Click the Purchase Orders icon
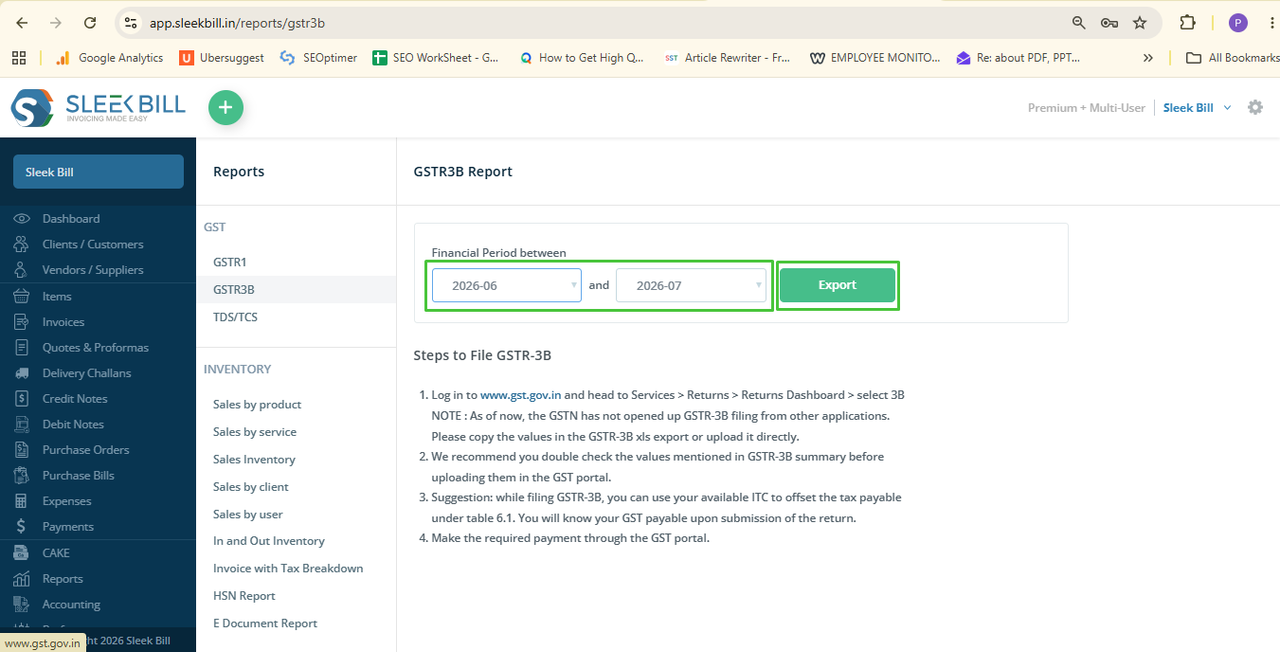 (x=21, y=450)
